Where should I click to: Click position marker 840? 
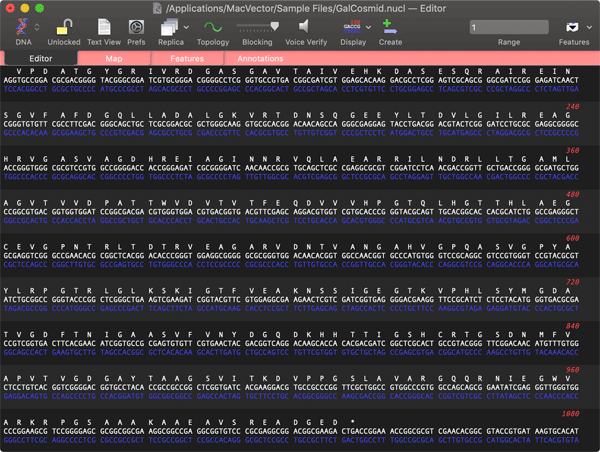572,326
